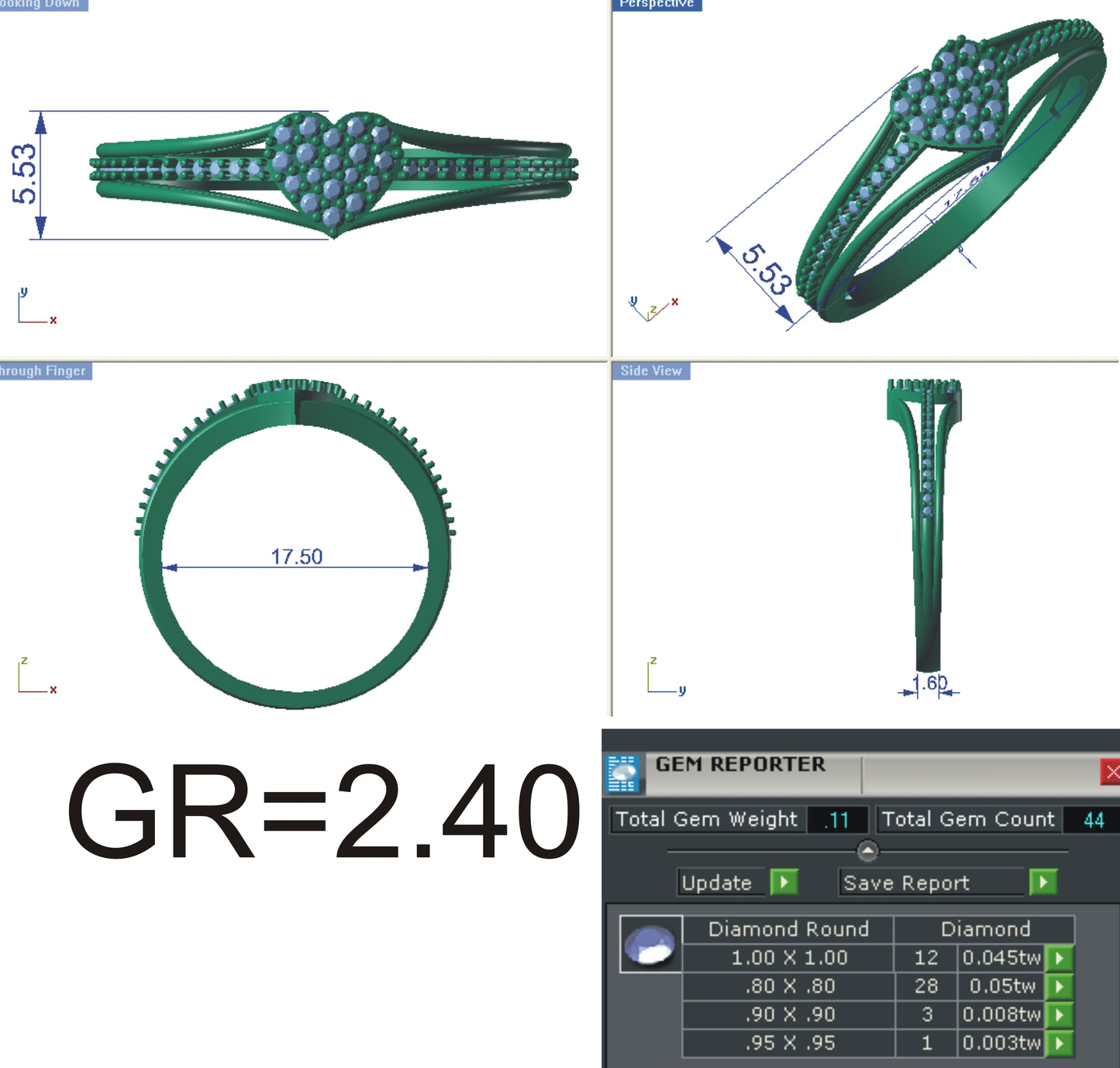
Task: Click the 17.50 inner diameter dimension
Action: pos(296,556)
